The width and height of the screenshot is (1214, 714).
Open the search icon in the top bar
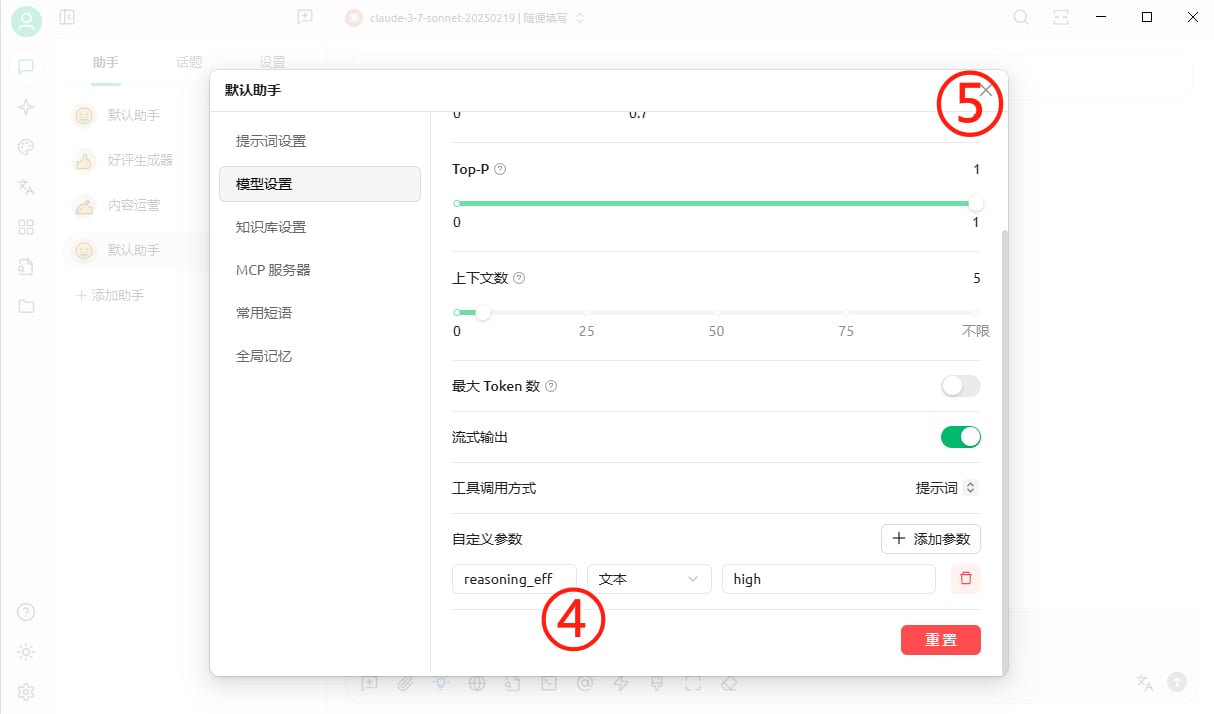1021,17
